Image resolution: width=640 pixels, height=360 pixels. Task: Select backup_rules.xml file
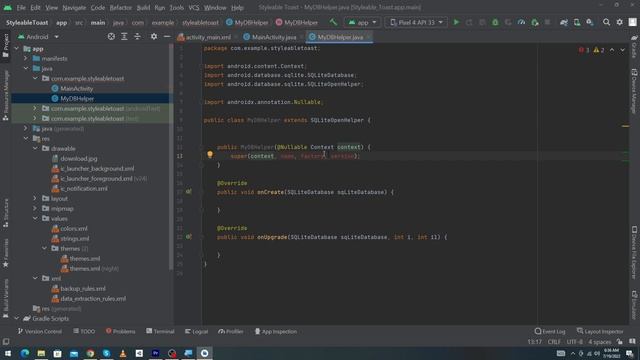(x=83, y=289)
